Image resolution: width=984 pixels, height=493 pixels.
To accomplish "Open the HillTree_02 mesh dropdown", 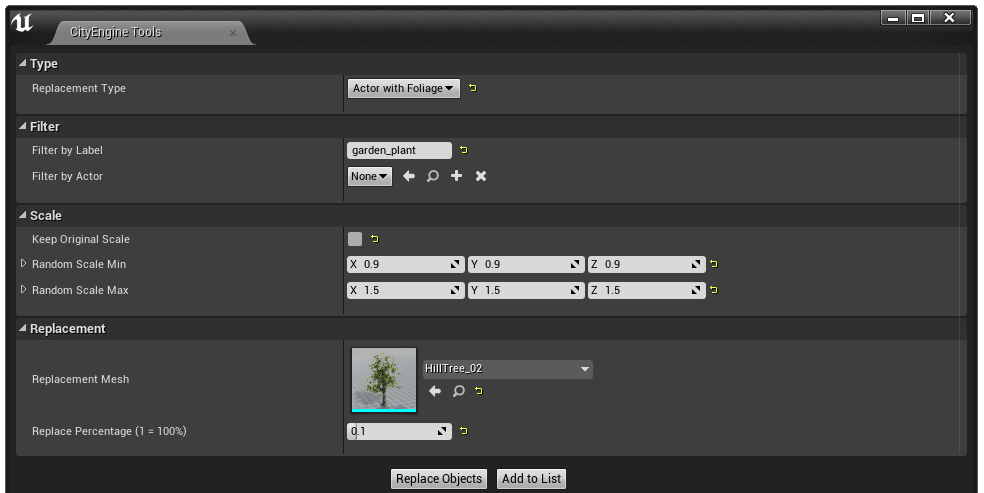I will [x=507, y=369].
